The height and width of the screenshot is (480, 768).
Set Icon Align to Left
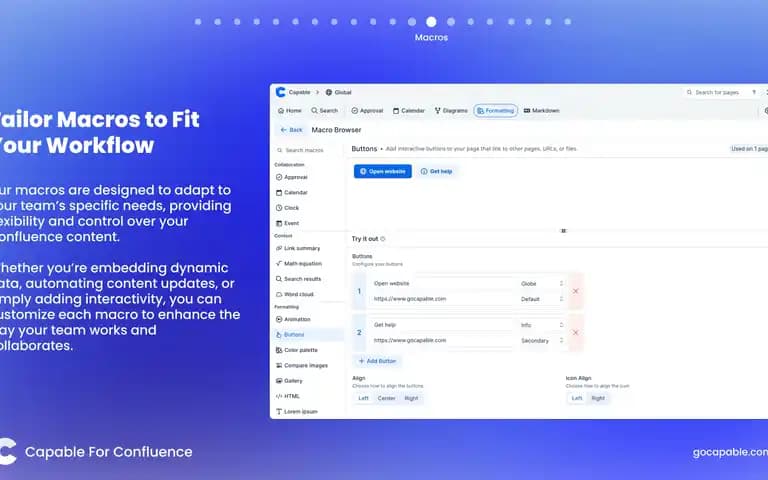[577, 398]
